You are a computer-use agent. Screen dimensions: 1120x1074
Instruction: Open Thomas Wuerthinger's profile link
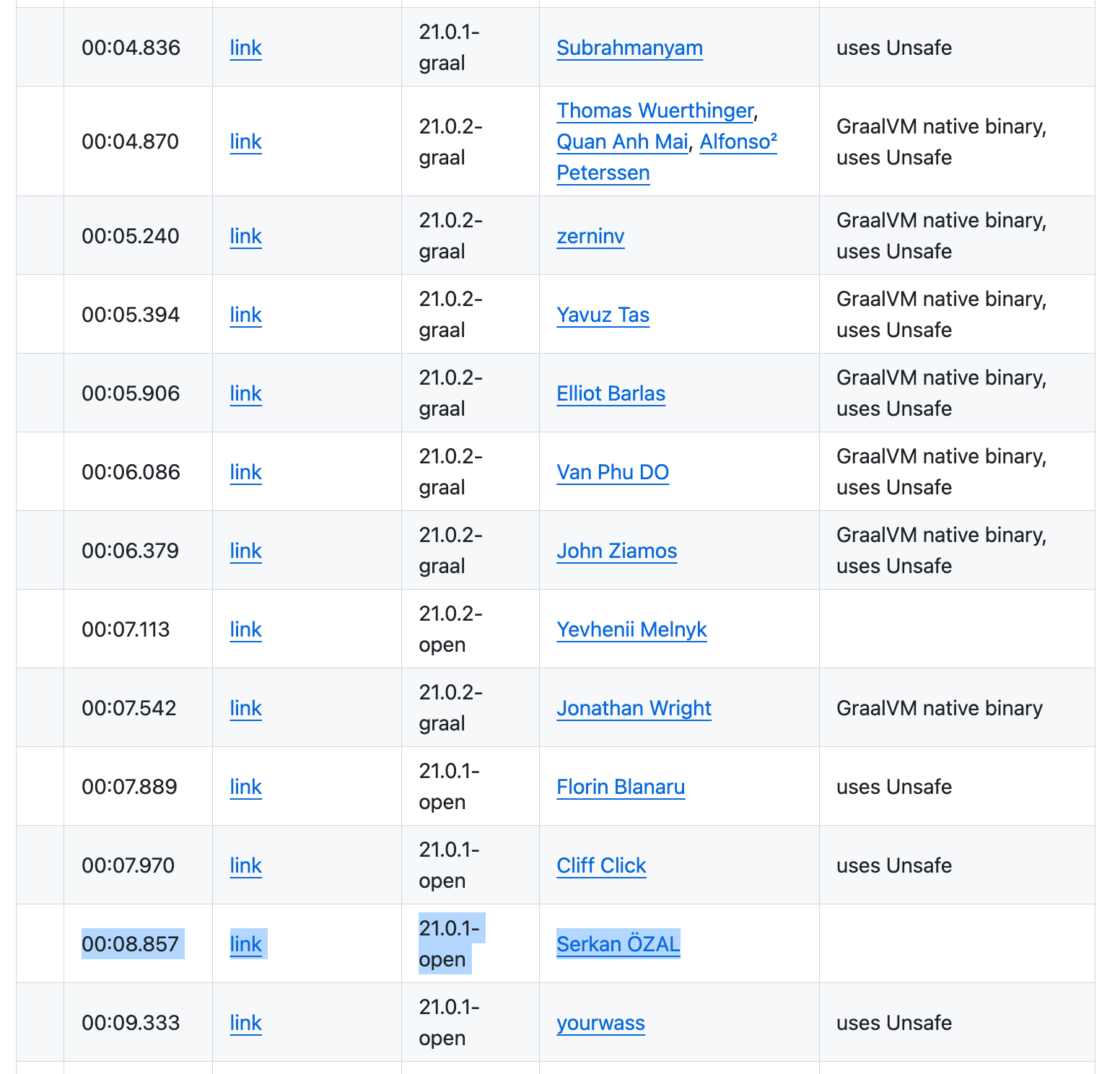coord(655,110)
